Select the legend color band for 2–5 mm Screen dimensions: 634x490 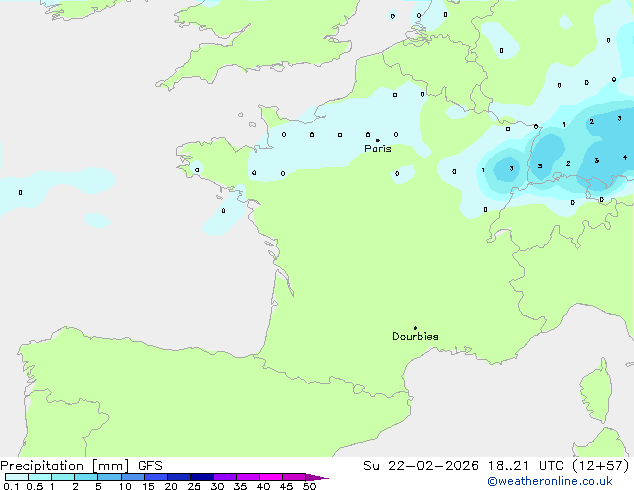click(x=86, y=477)
